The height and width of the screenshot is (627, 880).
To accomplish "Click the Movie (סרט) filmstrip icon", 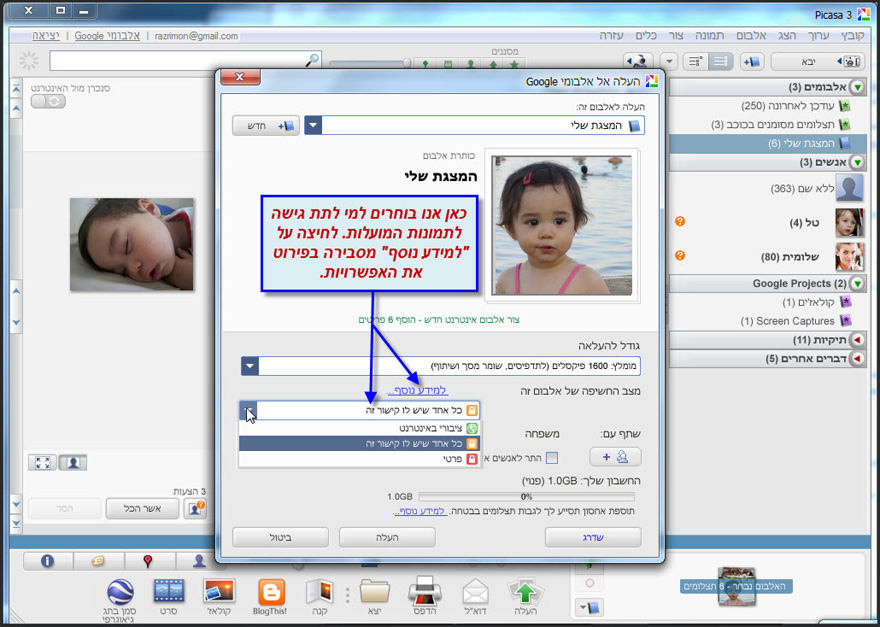I will (169, 592).
